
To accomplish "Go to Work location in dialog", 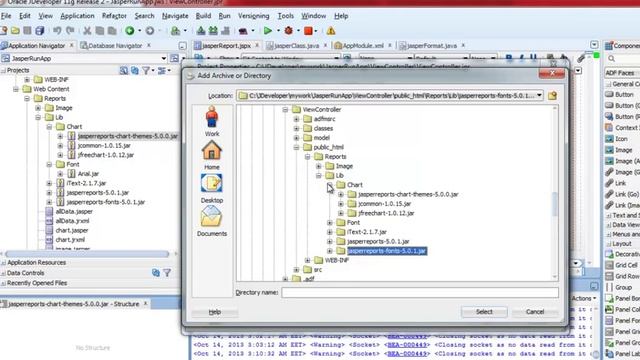I will coord(212,121).
